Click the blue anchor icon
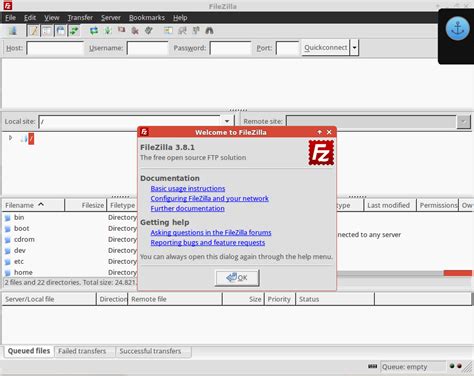 [457, 29]
